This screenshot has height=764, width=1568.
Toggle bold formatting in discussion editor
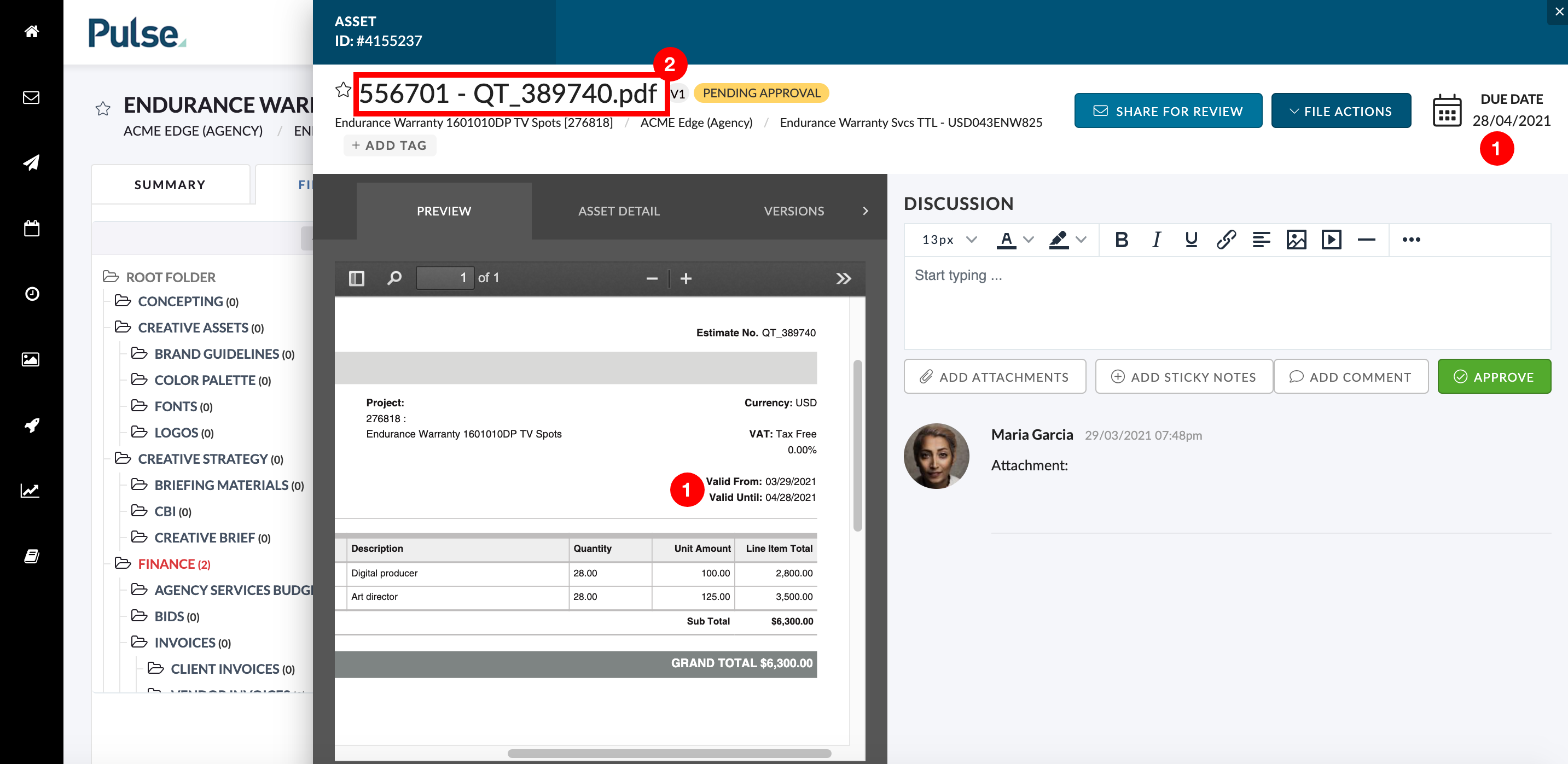click(1121, 240)
